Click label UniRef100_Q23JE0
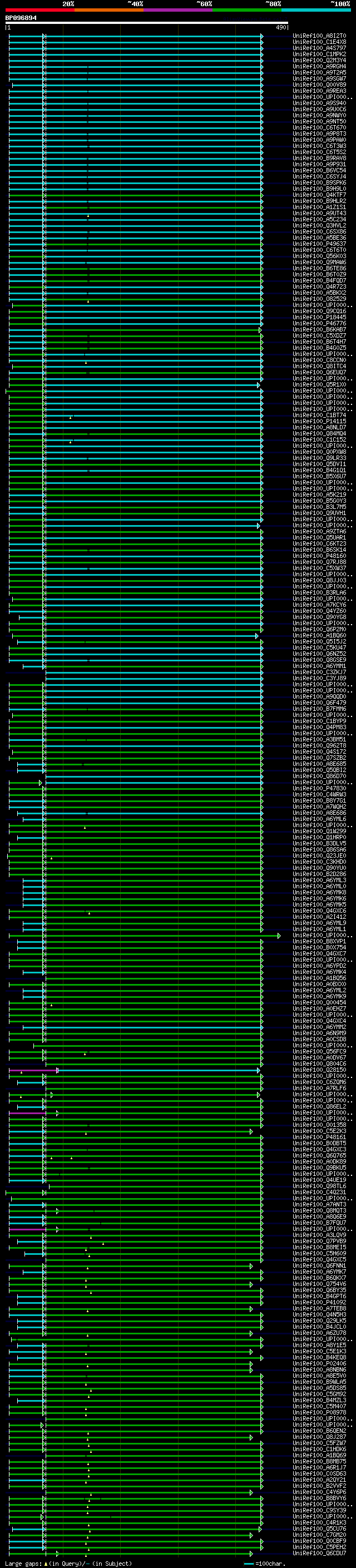This screenshot has width=356, height=1568. point(319,855)
